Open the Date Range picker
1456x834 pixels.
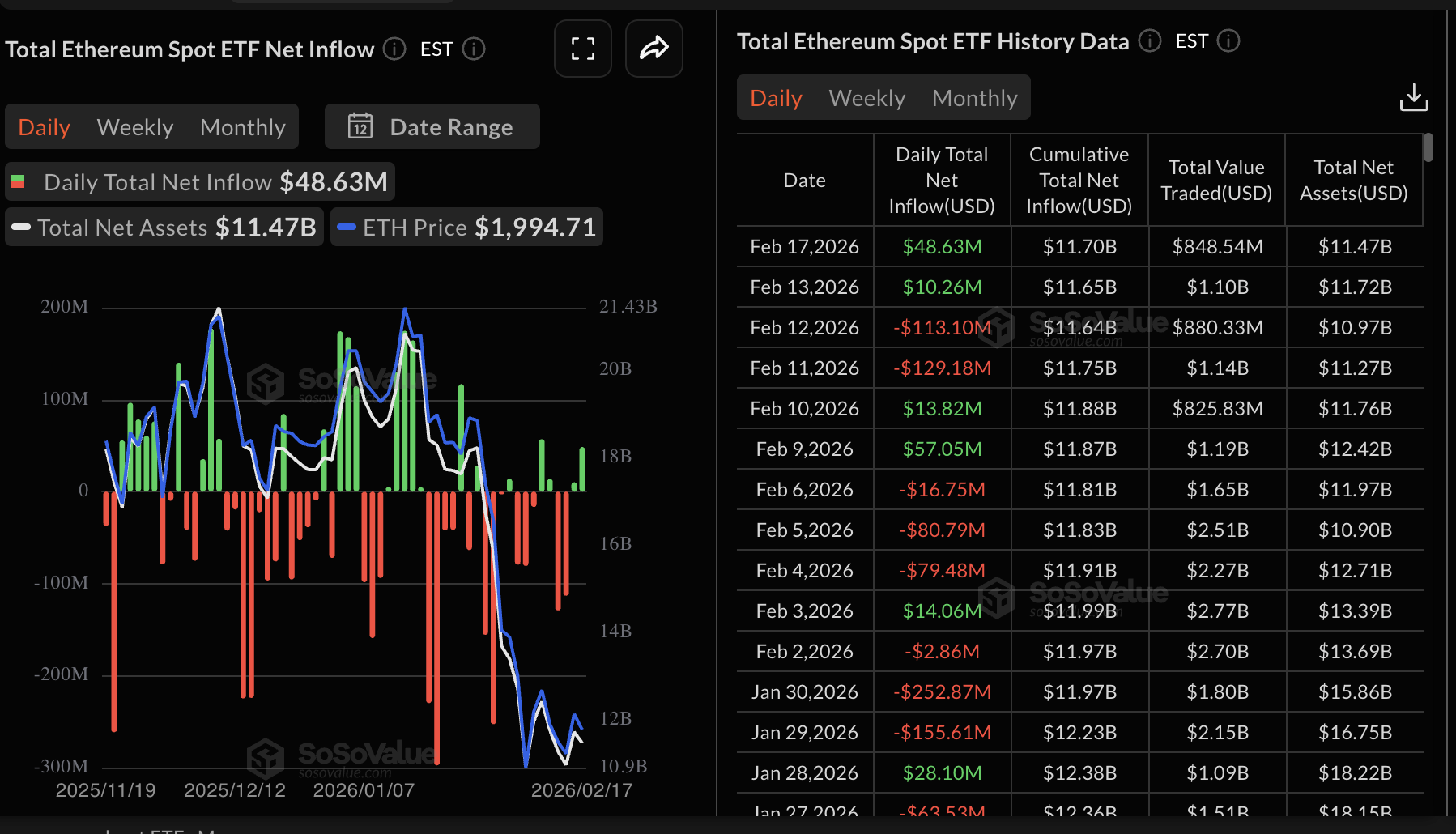[x=432, y=126]
